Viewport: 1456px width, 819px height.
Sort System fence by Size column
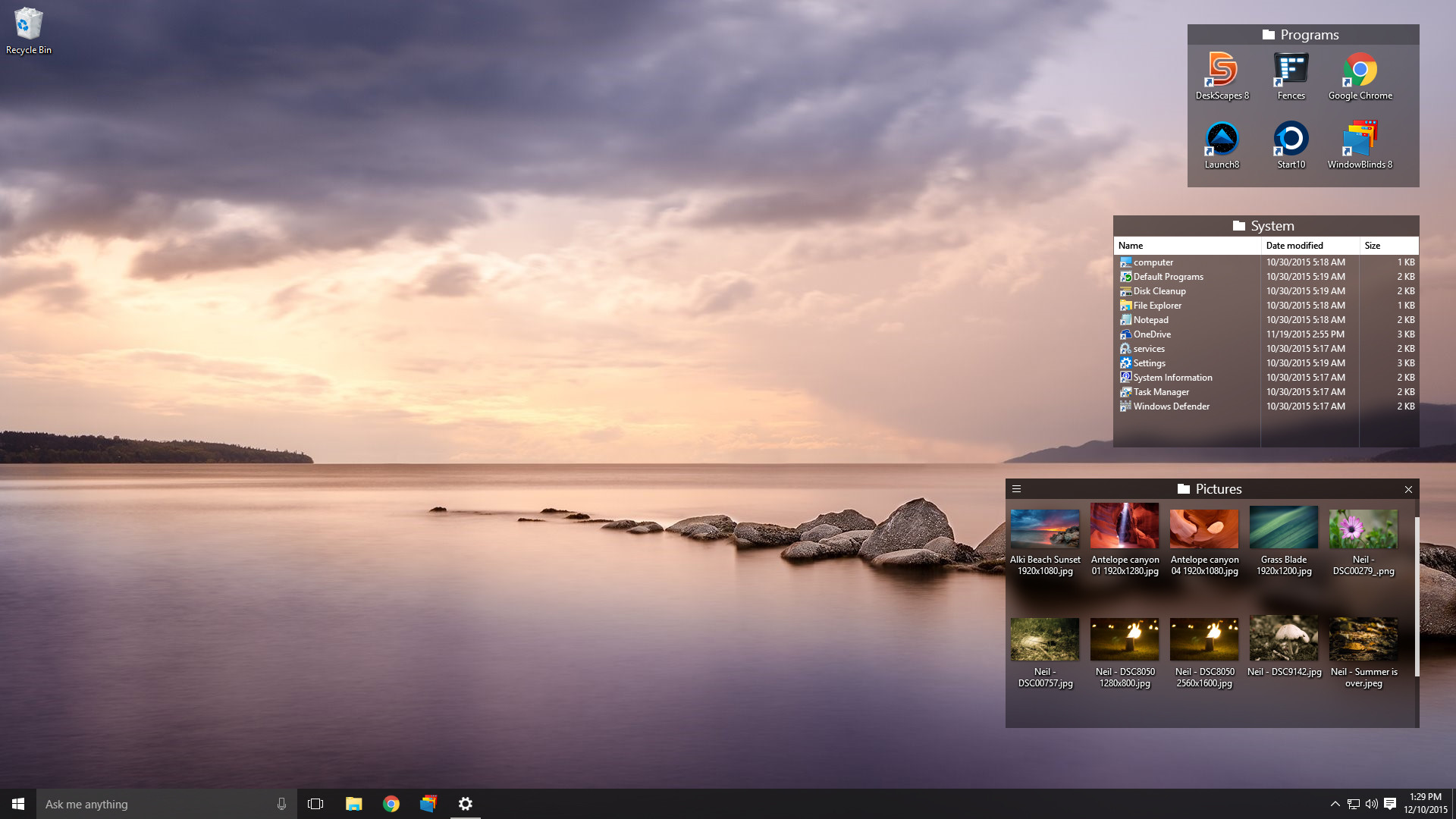[x=1373, y=245]
